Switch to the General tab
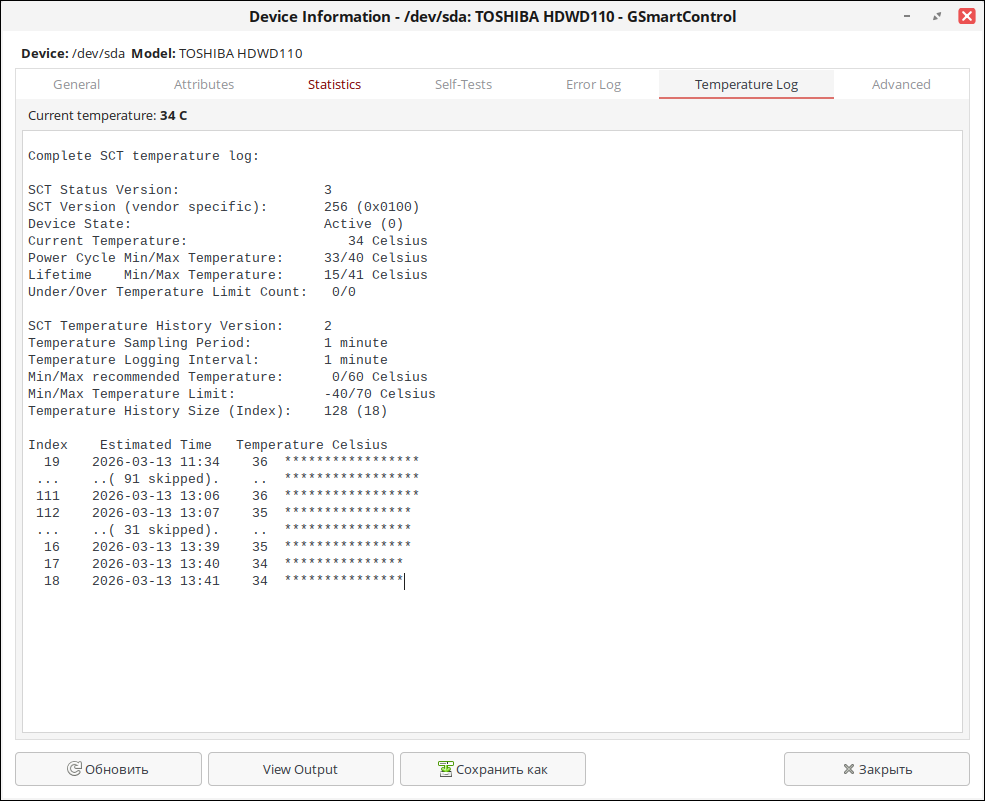 click(x=77, y=84)
